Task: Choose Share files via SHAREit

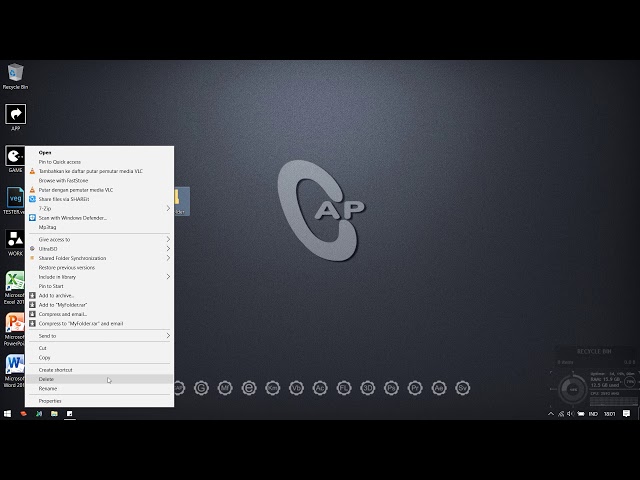Action: point(100,199)
